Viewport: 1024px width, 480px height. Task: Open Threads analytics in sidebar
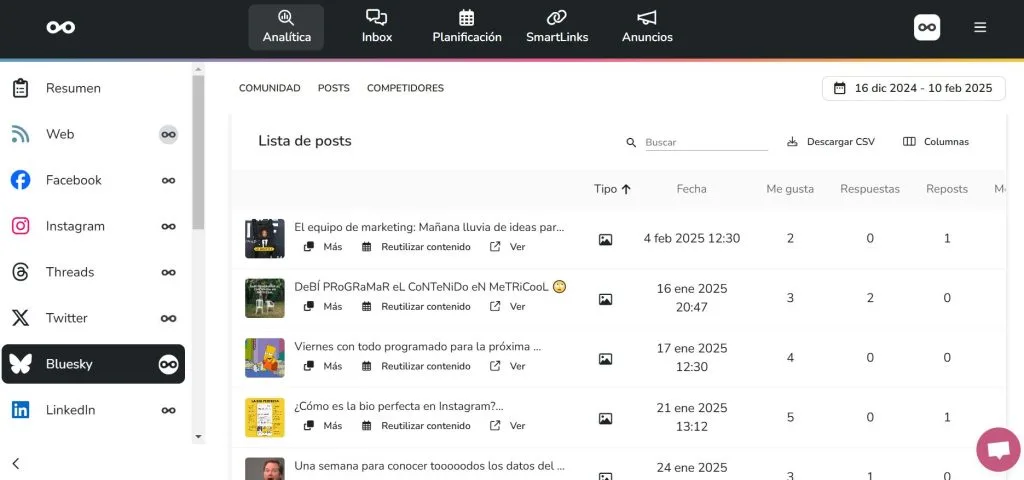tap(70, 272)
